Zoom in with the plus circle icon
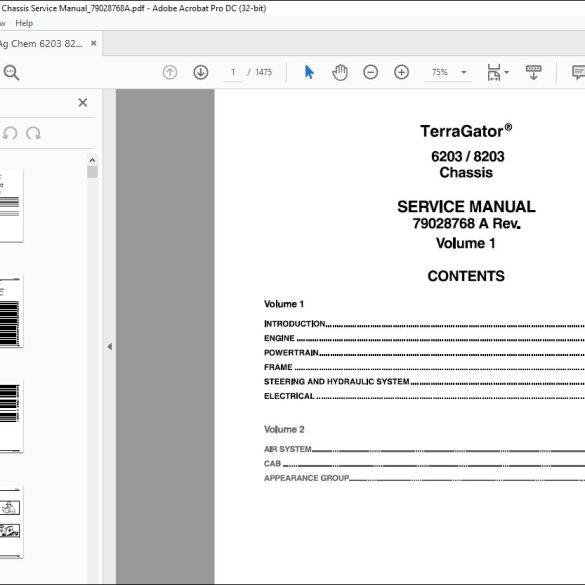585x585 pixels. (401, 72)
